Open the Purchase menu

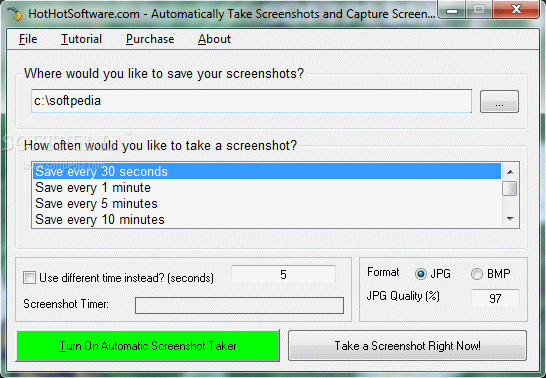tap(150, 39)
